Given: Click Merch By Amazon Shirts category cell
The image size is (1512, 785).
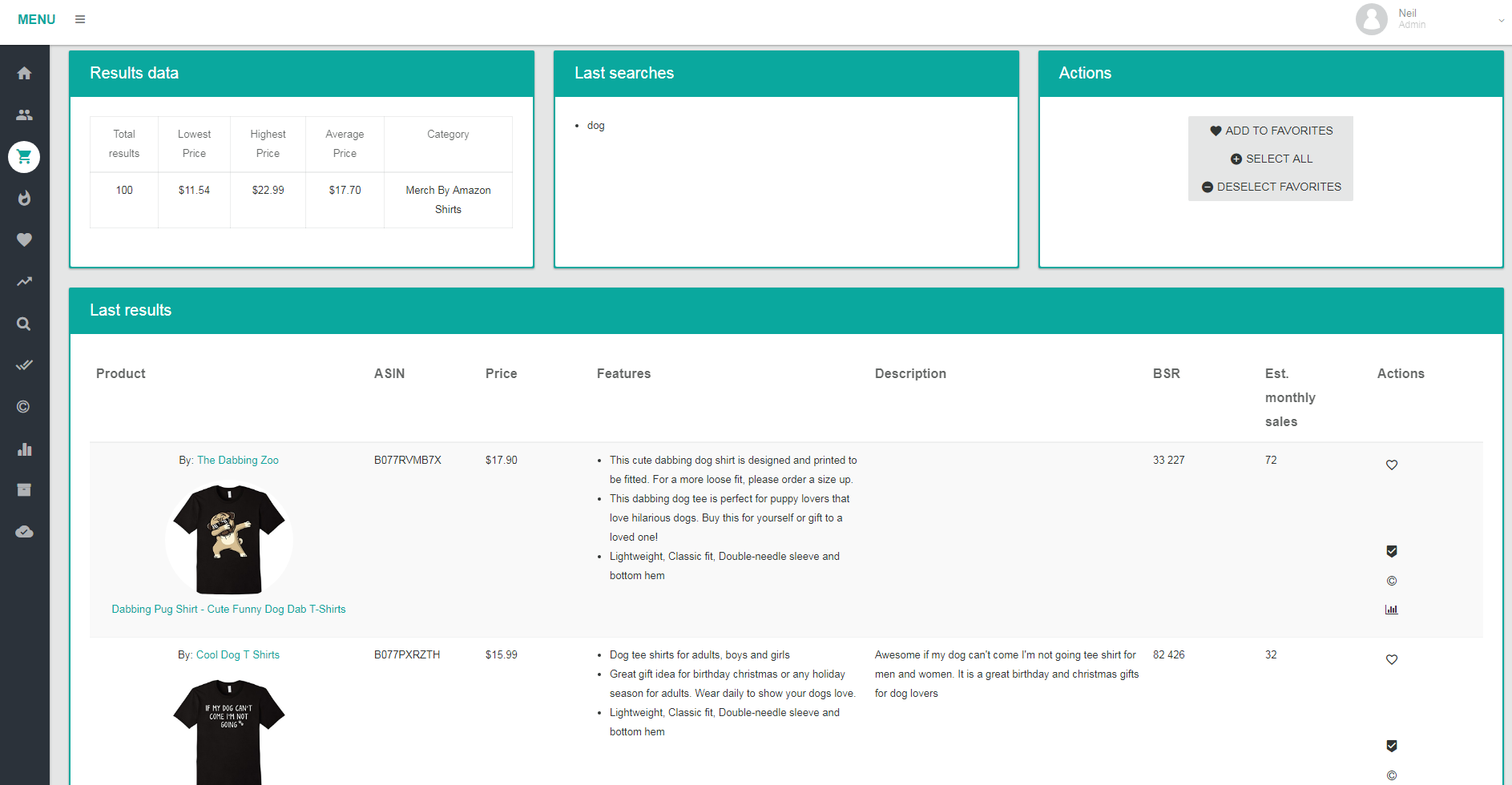Looking at the screenshot, I should 448,199.
